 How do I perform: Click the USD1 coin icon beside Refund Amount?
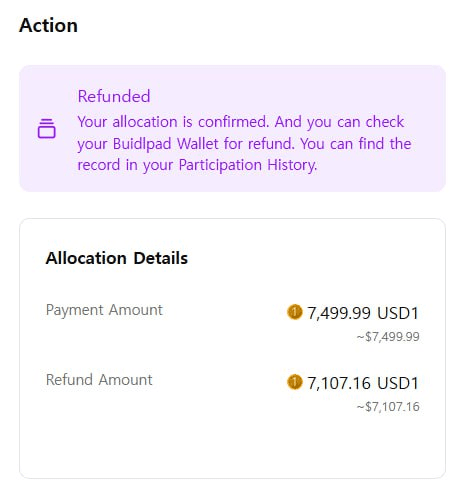294,382
